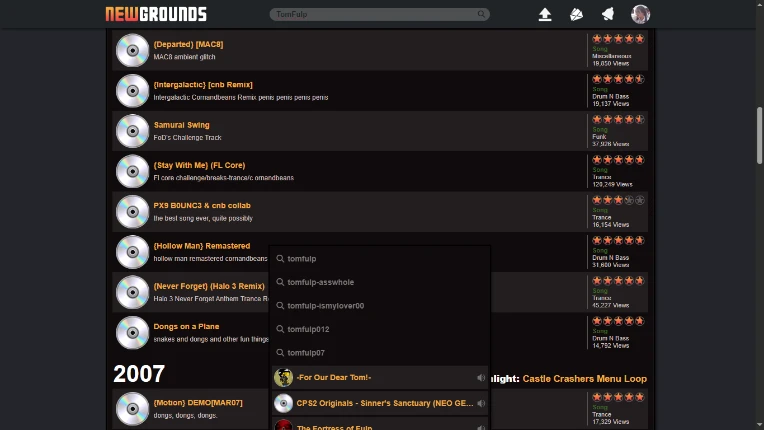Click speaker icon on CPS2 Originals result
Image resolution: width=764 pixels, height=430 pixels.
tap(481, 403)
